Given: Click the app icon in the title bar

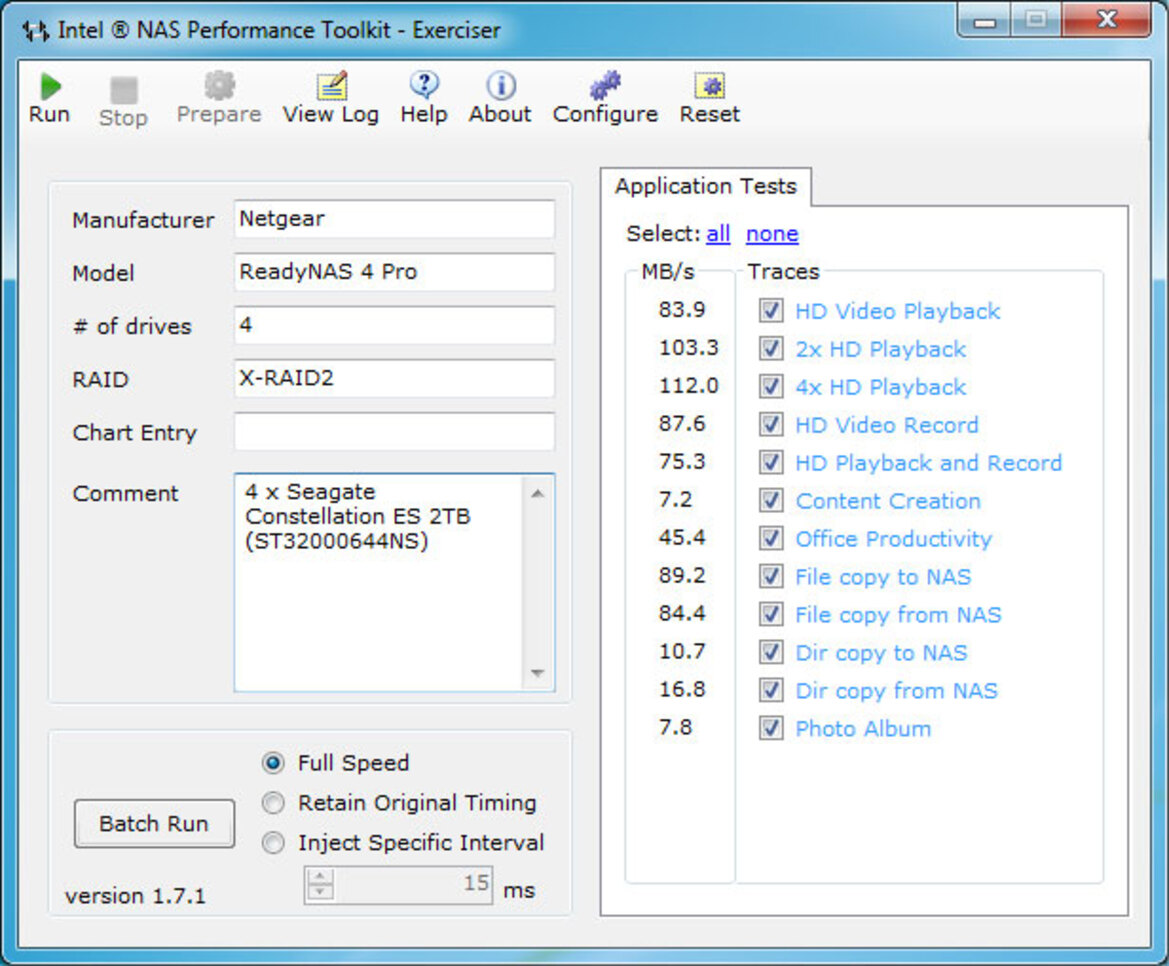Looking at the screenshot, I should [x=35, y=31].
